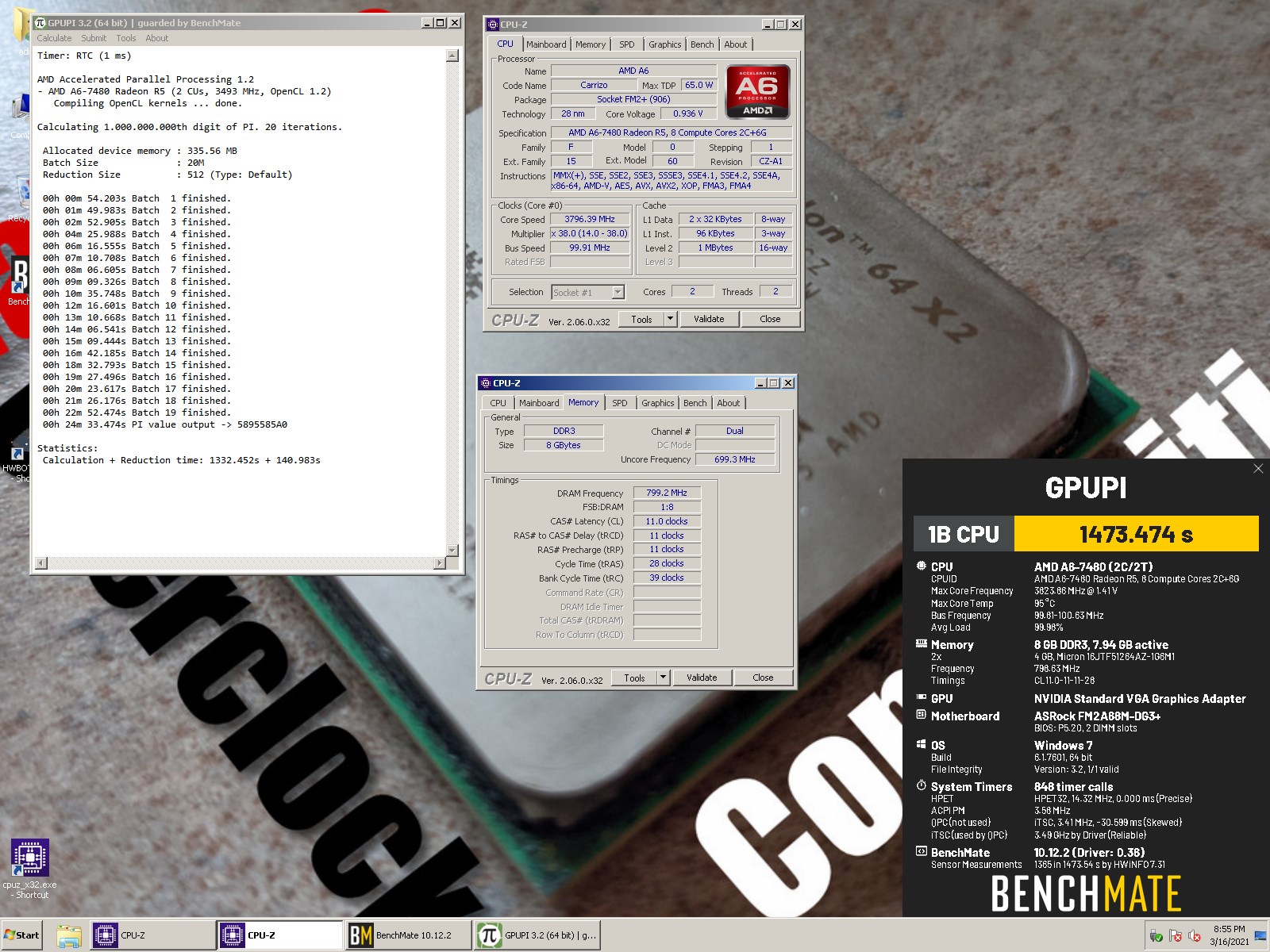
Task: Click the Core Speed 3796.39 MHz field
Action: (590, 220)
